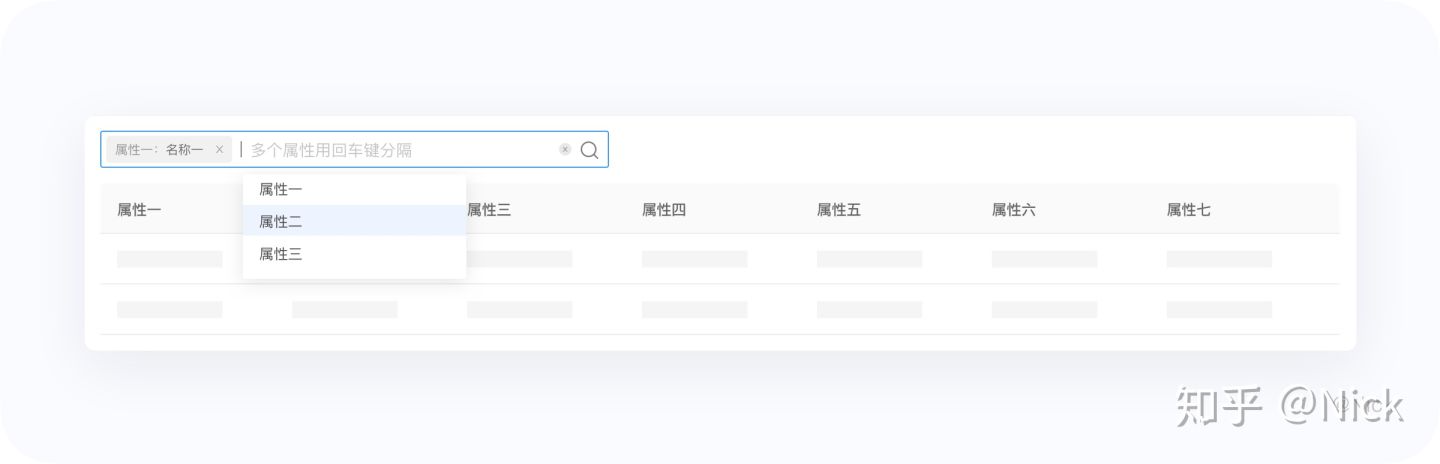1440x464 pixels.
Task: Click the 属性一 column header
Action: [139, 210]
